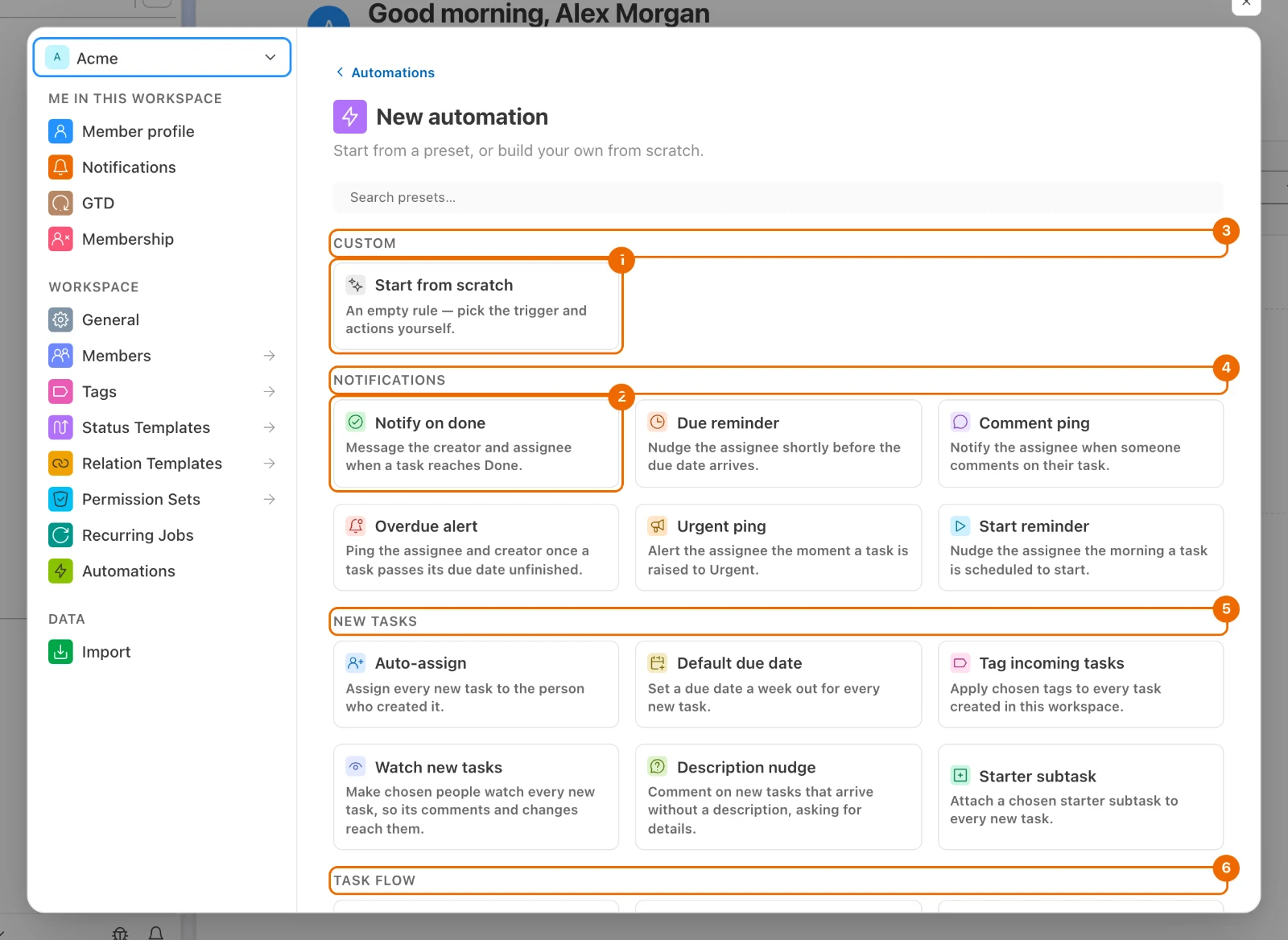Click the Start reminder play icon
The width and height of the screenshot is (1288, 940).
(960, 526)
